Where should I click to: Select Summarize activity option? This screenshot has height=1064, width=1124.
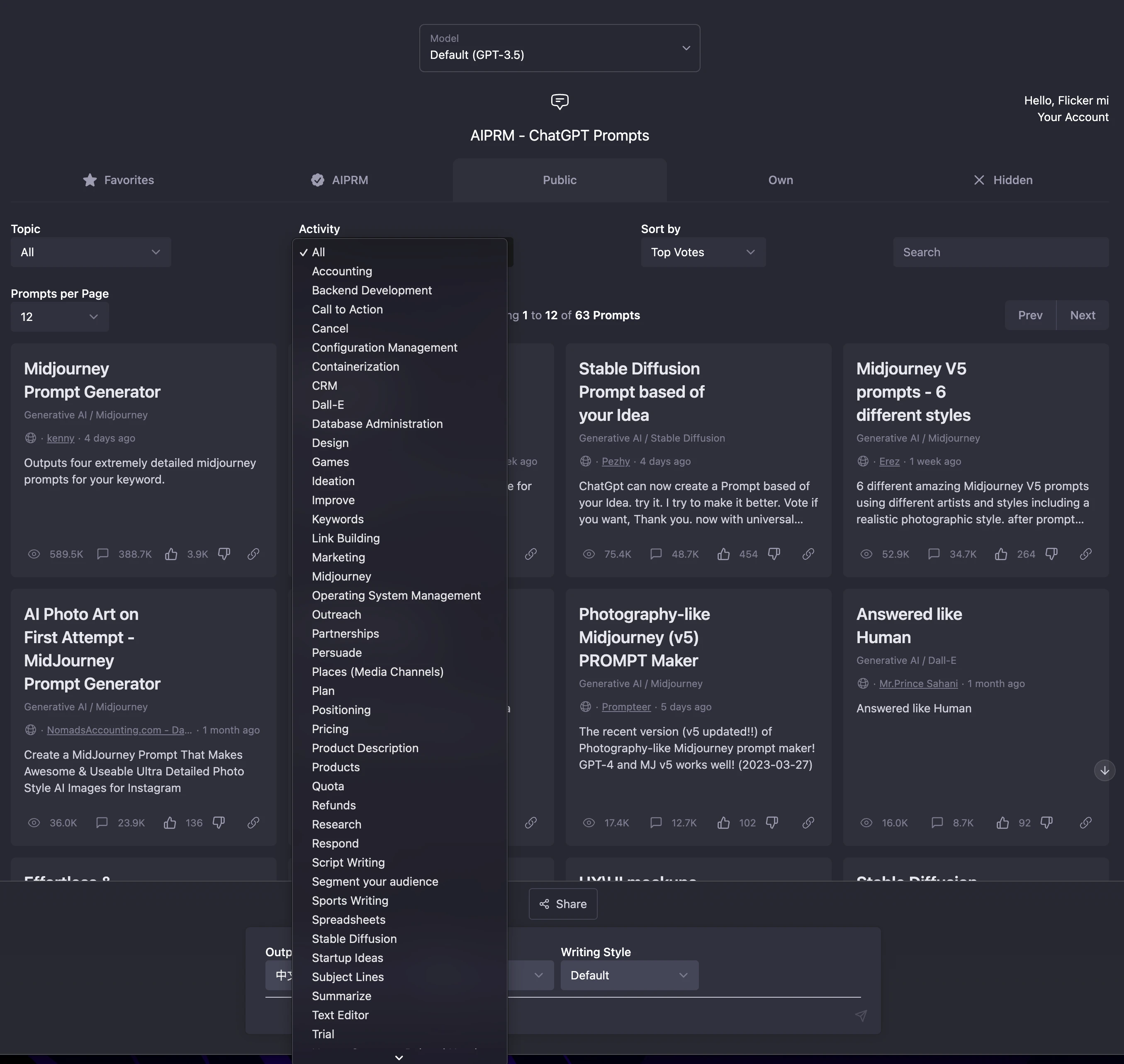pyautogui.click(x=399, y=996)
